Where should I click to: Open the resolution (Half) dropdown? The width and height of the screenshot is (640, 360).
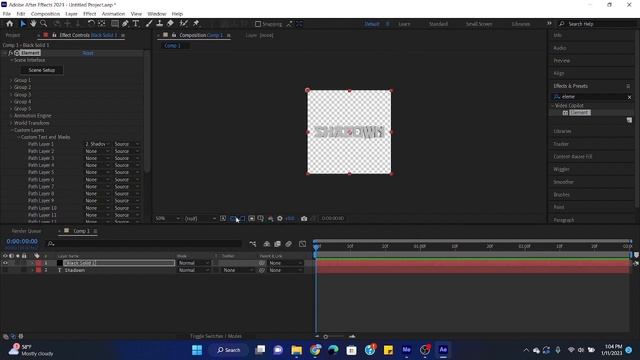click(x=200, y=218)
